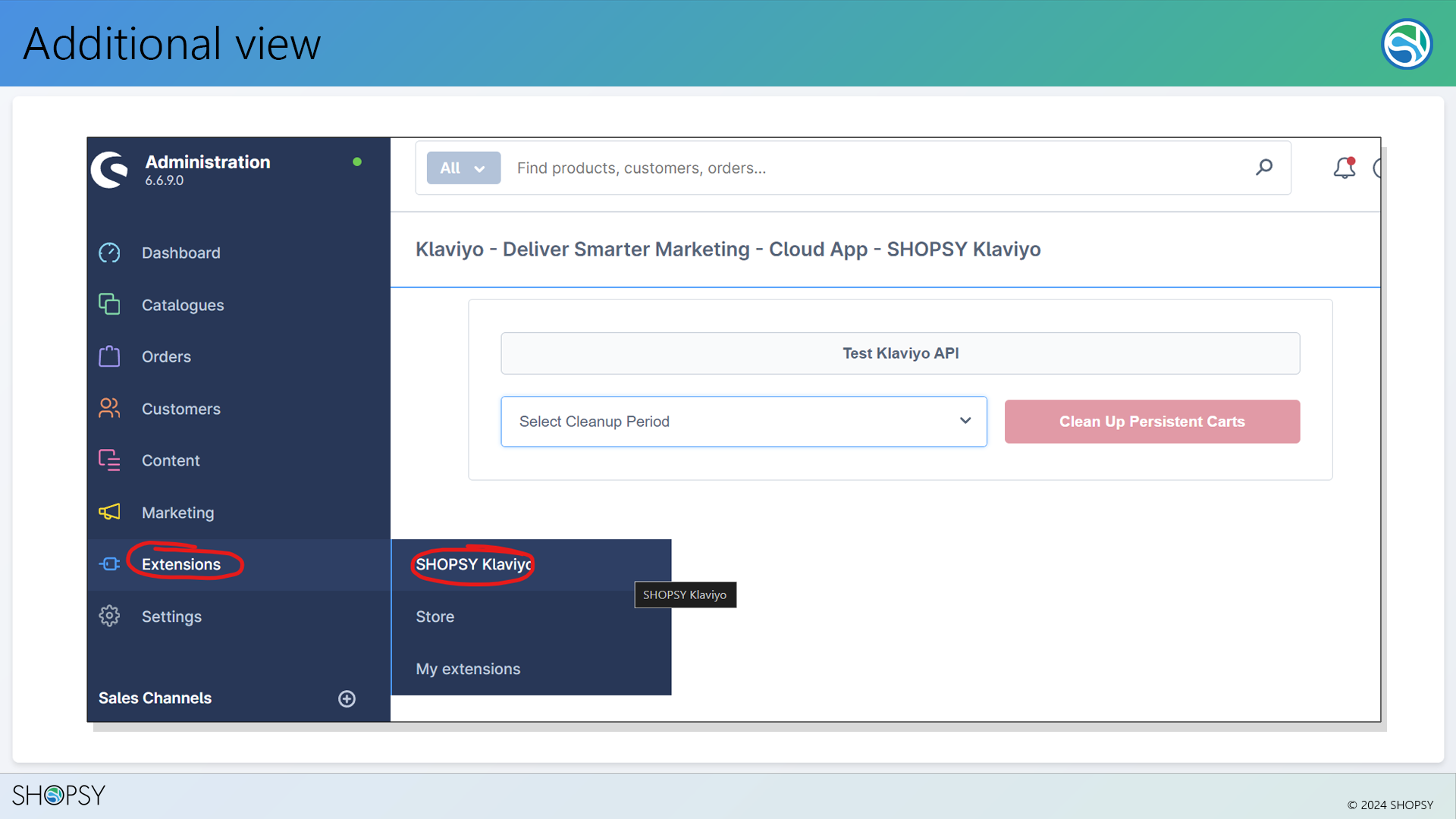Click the Catalogues icon in sidebar
The height and width of the screenshot is (819, 1456).
pyautogui.click(x=109, y=304)
